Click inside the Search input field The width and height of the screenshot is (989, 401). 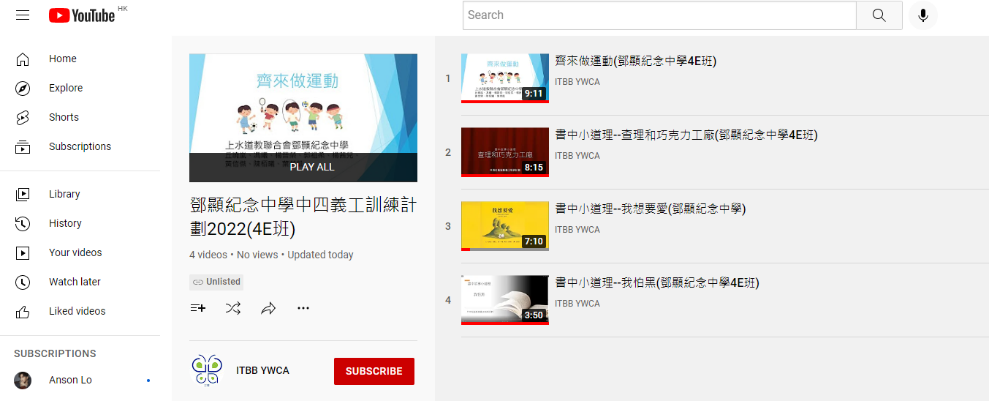point(659,15)
